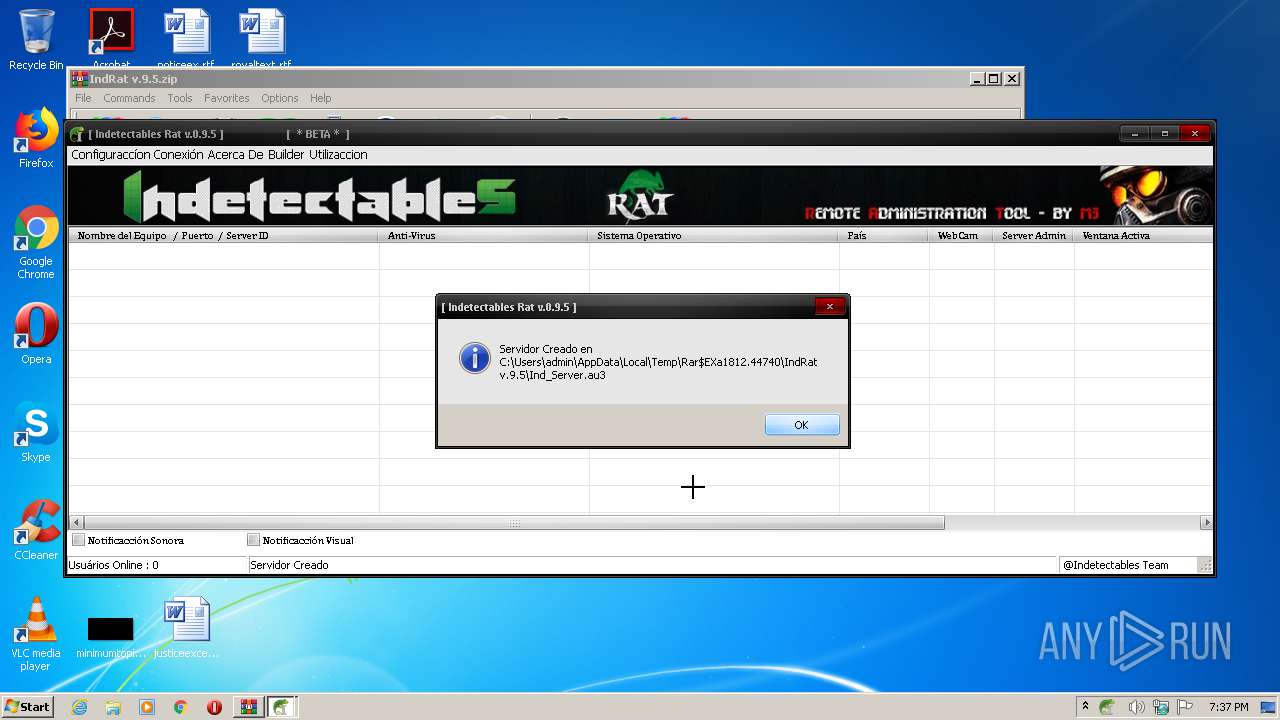Click the chameleon icon in the Rat title bar

(77, 134)
